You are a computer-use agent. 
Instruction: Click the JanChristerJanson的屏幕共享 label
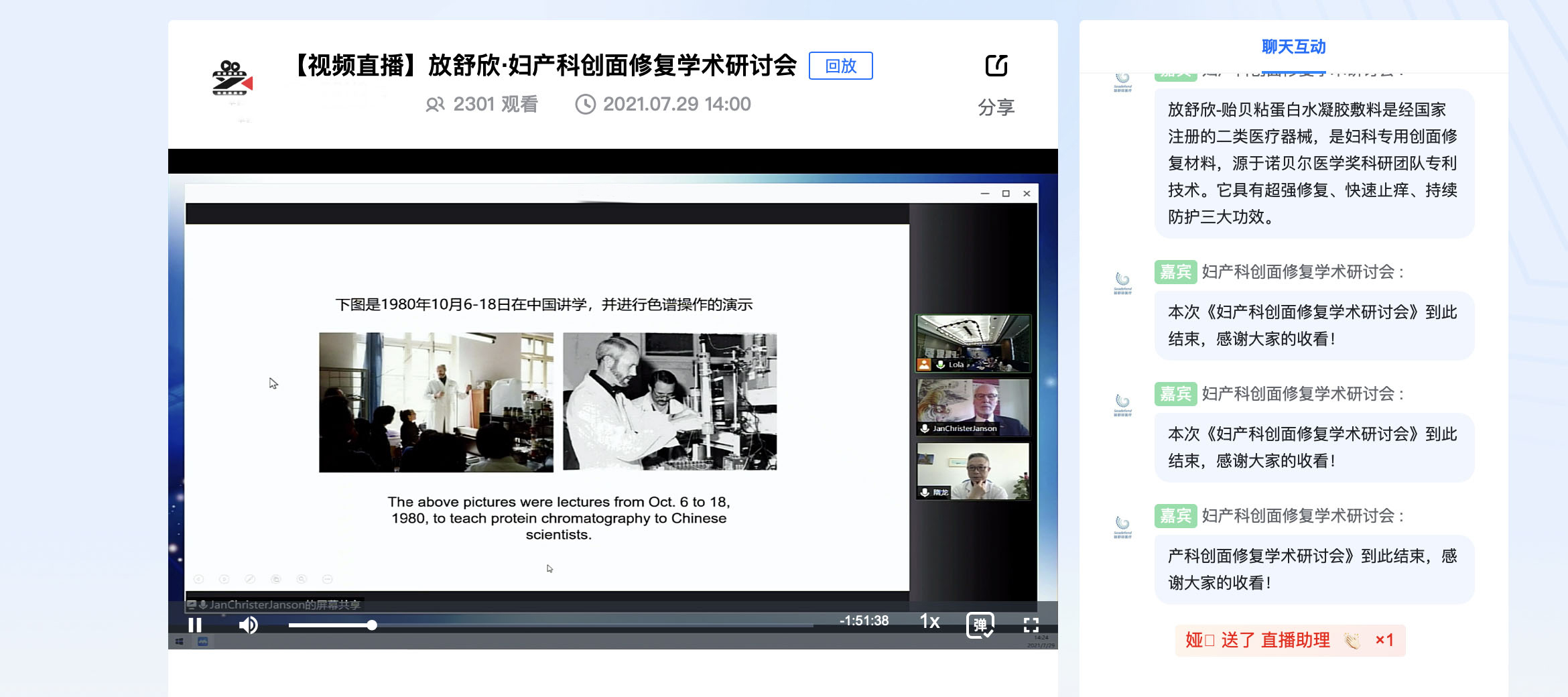coord(285,605)
